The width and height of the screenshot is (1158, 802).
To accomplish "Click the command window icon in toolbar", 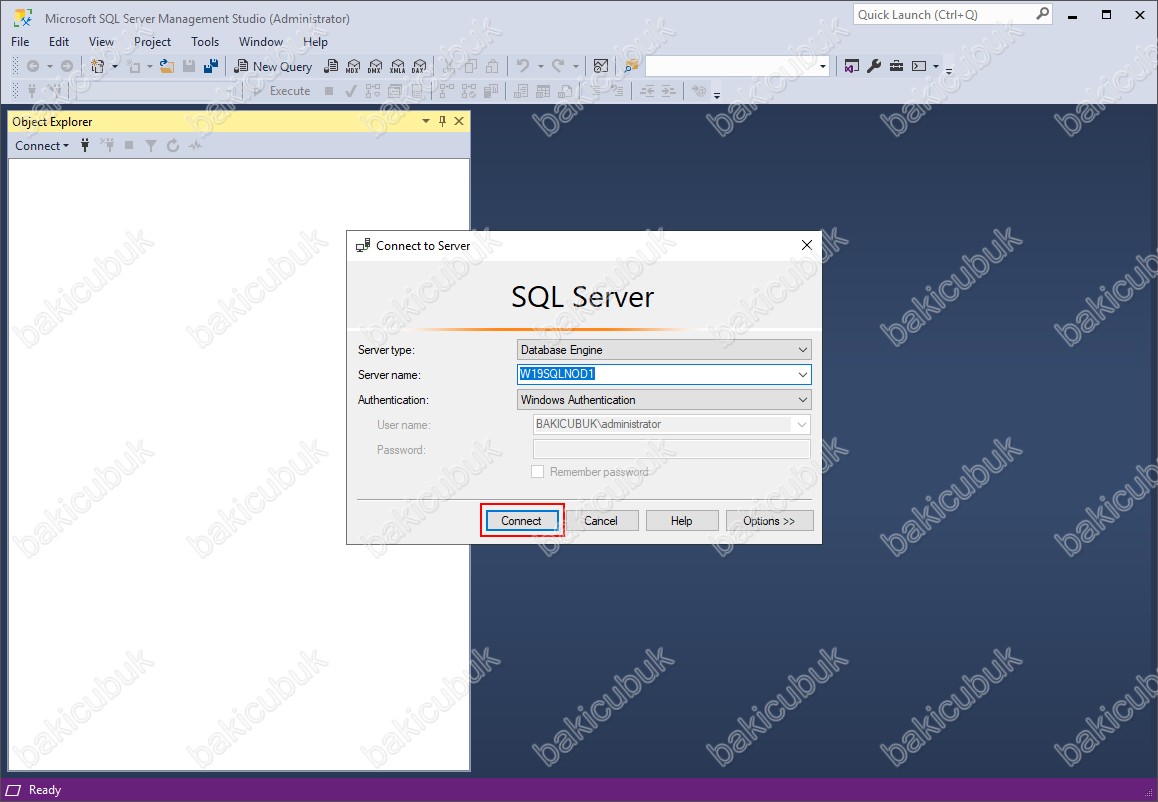I will (919, 66).
